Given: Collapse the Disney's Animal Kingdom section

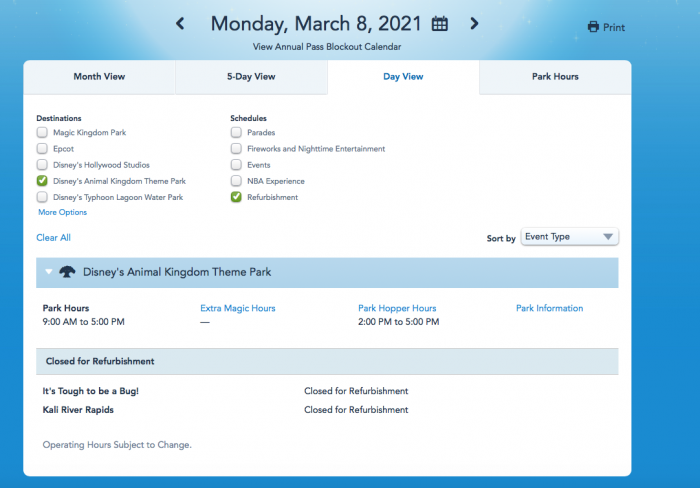Looking at the screenshot, I should click(x=48, y=272).
